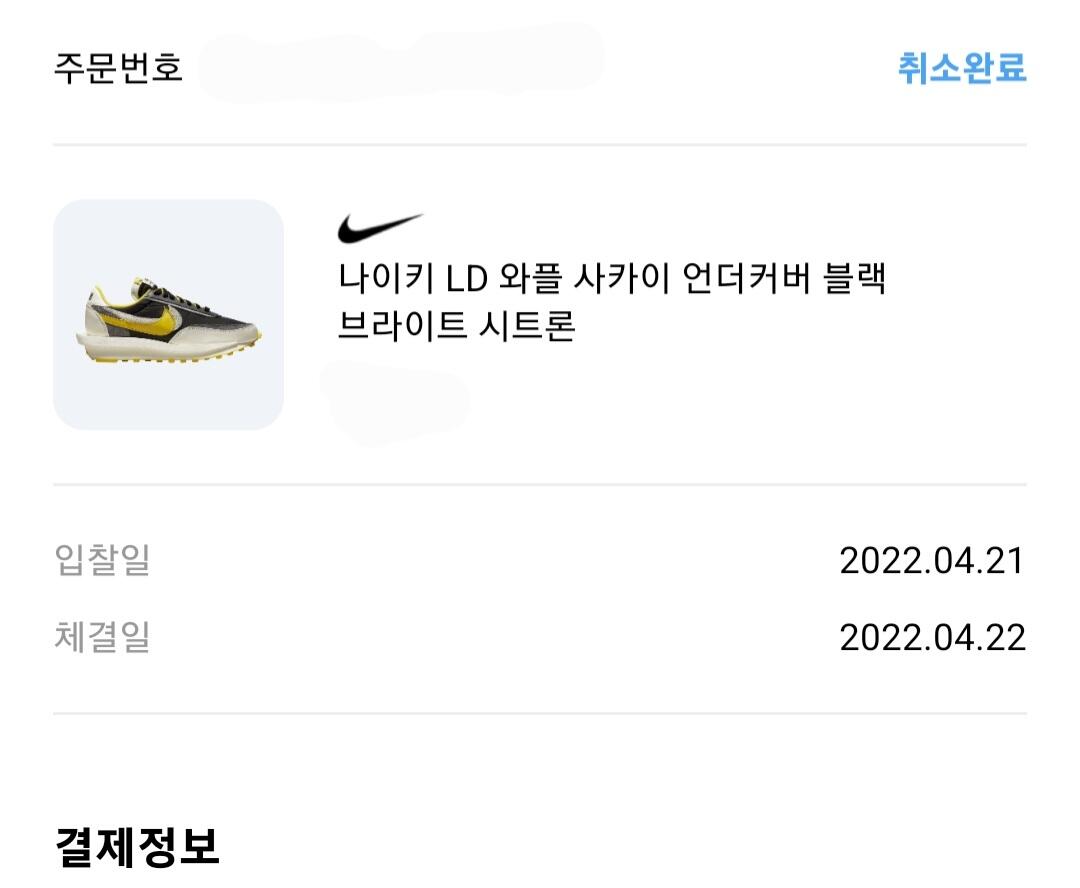
Task: Select the 주문번호 label
Action: click(118, 69)
